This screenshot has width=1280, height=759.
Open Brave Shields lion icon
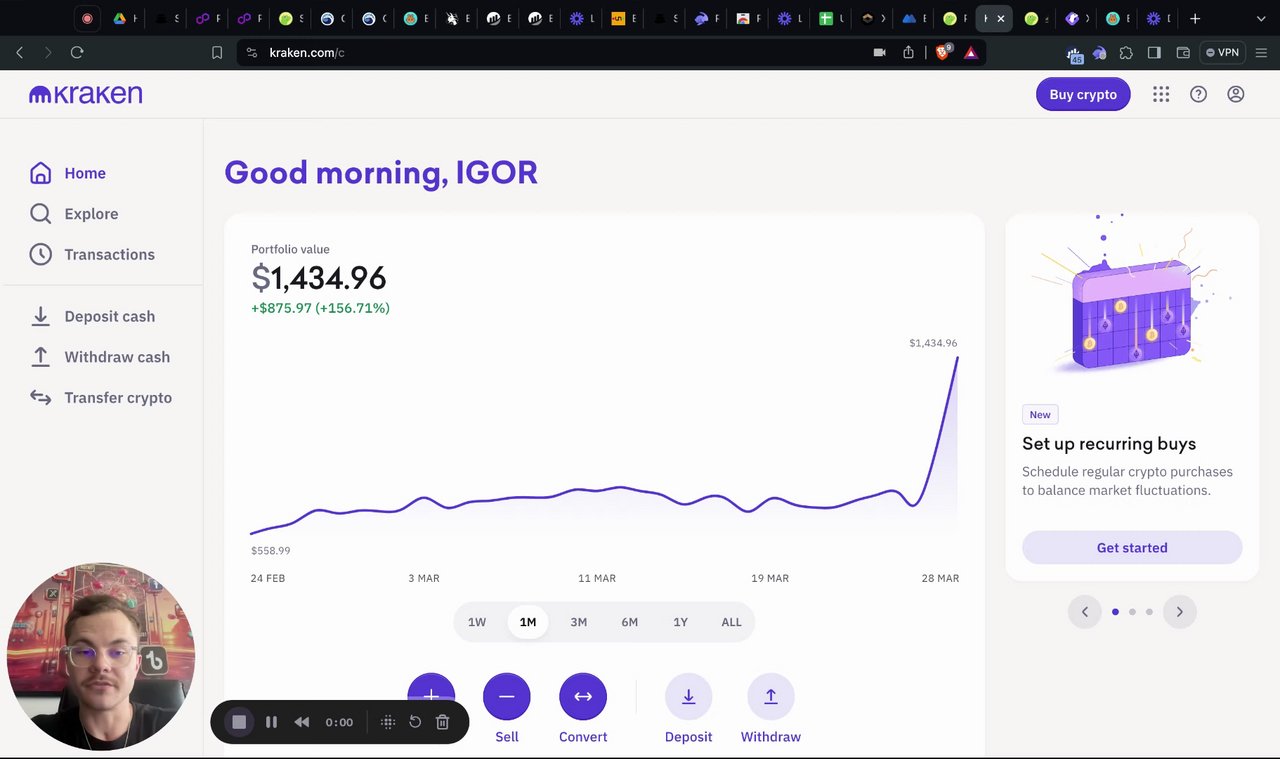(x=943, y=52)
